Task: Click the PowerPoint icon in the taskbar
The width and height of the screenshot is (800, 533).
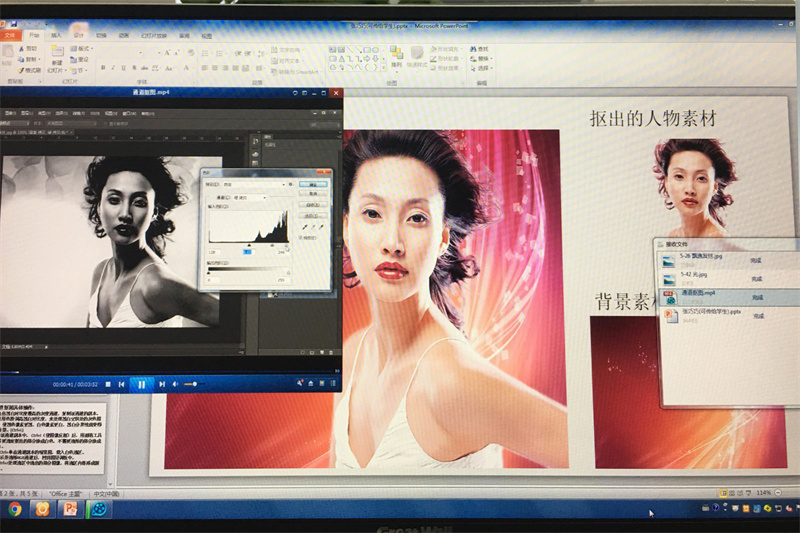Action: (x=71, y=508)
